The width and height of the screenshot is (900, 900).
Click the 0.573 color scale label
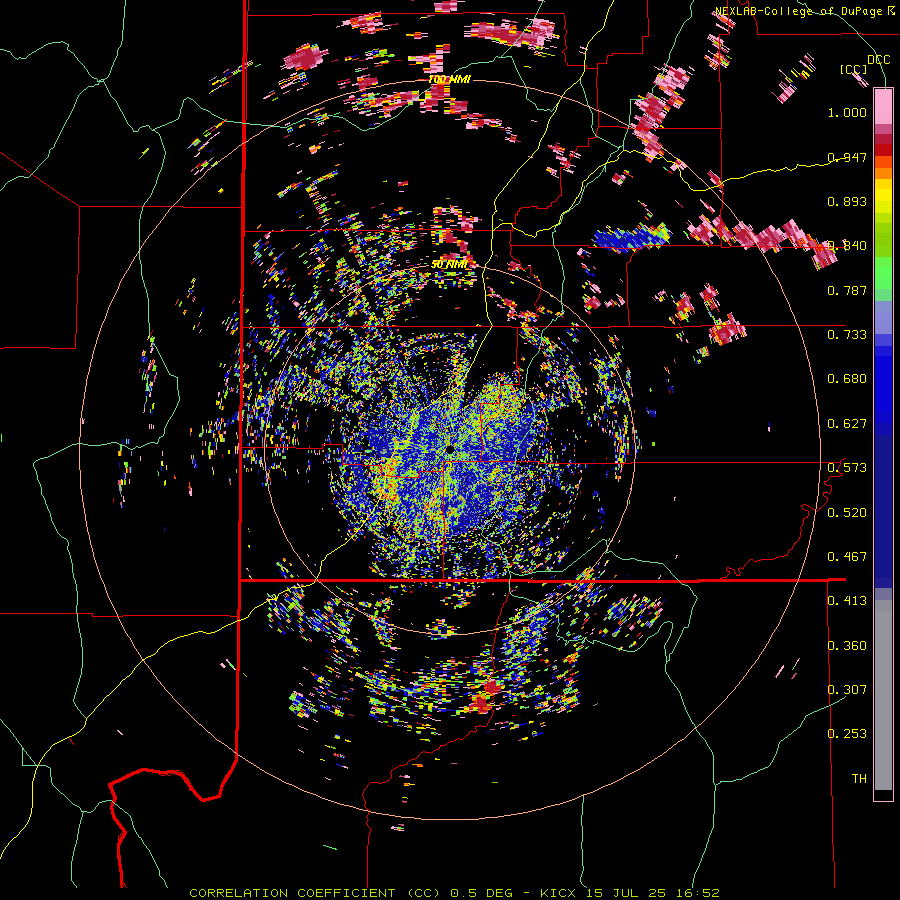coord(847,468)
